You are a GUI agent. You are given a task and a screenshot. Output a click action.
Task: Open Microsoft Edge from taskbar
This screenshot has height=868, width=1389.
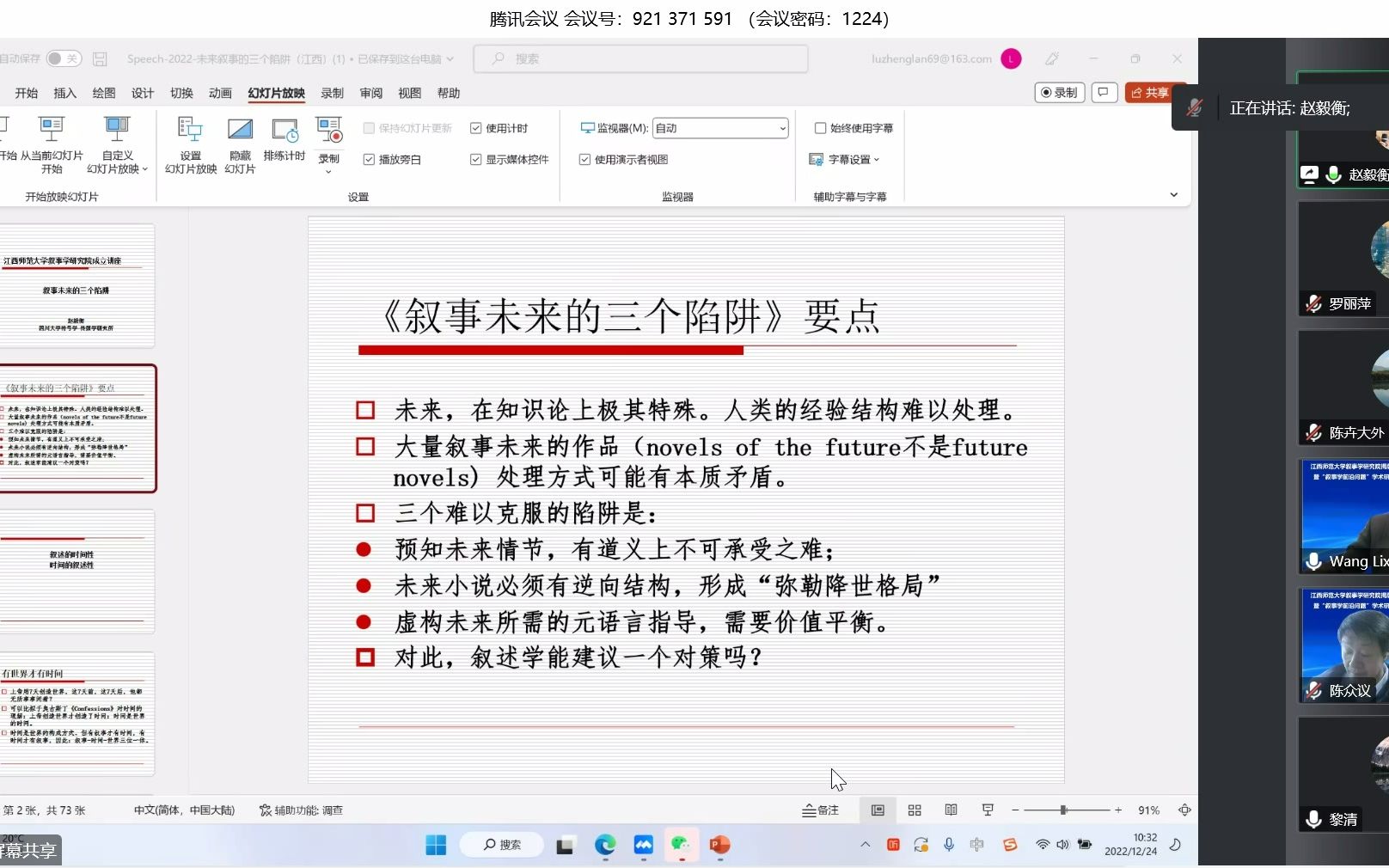pyautogui.click(x=605, y=845)
